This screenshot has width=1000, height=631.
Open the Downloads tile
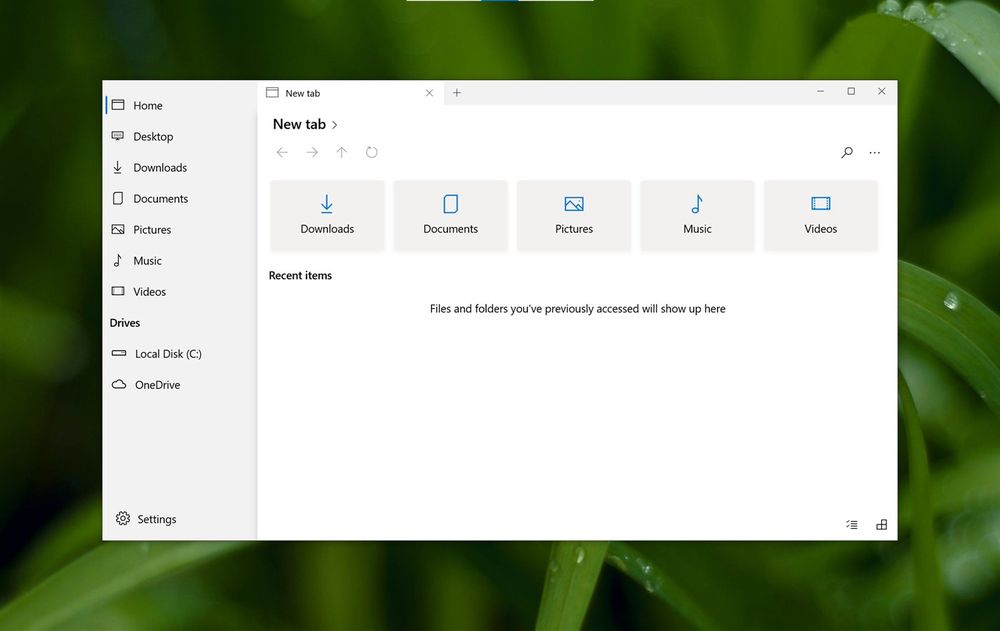[327, 215]
